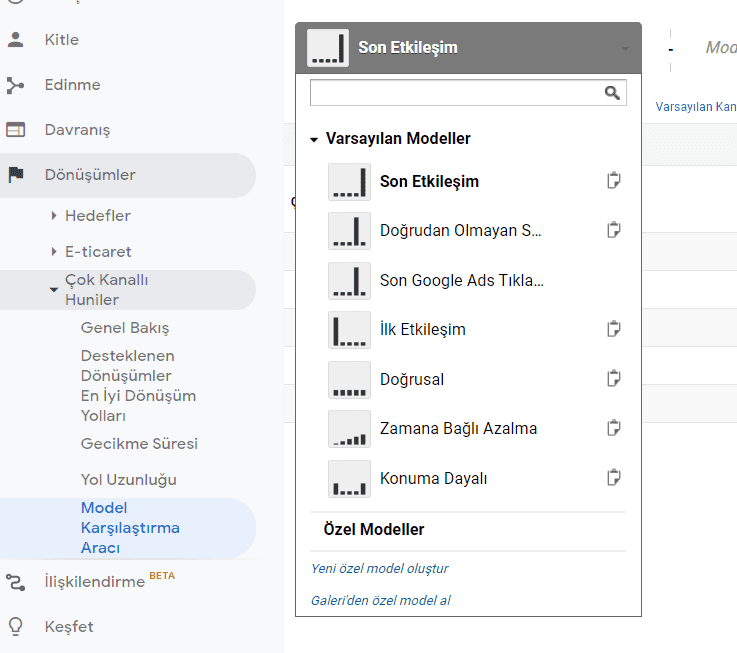Open Gecikme Süresi report in sidebar

(x=139, y=444)
